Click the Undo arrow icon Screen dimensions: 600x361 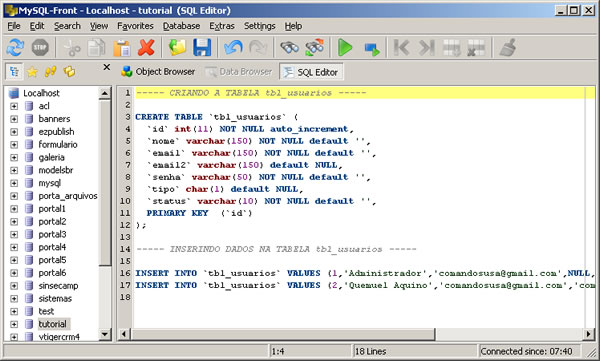pos(233,48)
